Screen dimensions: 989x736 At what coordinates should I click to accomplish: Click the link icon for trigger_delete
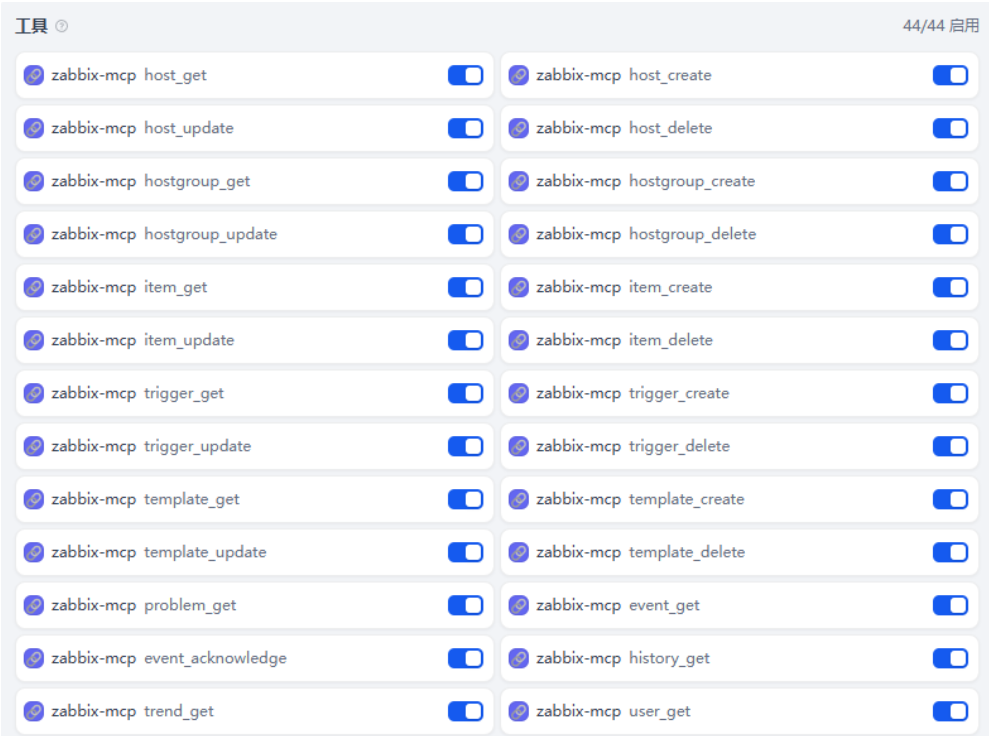coord(518,446)
